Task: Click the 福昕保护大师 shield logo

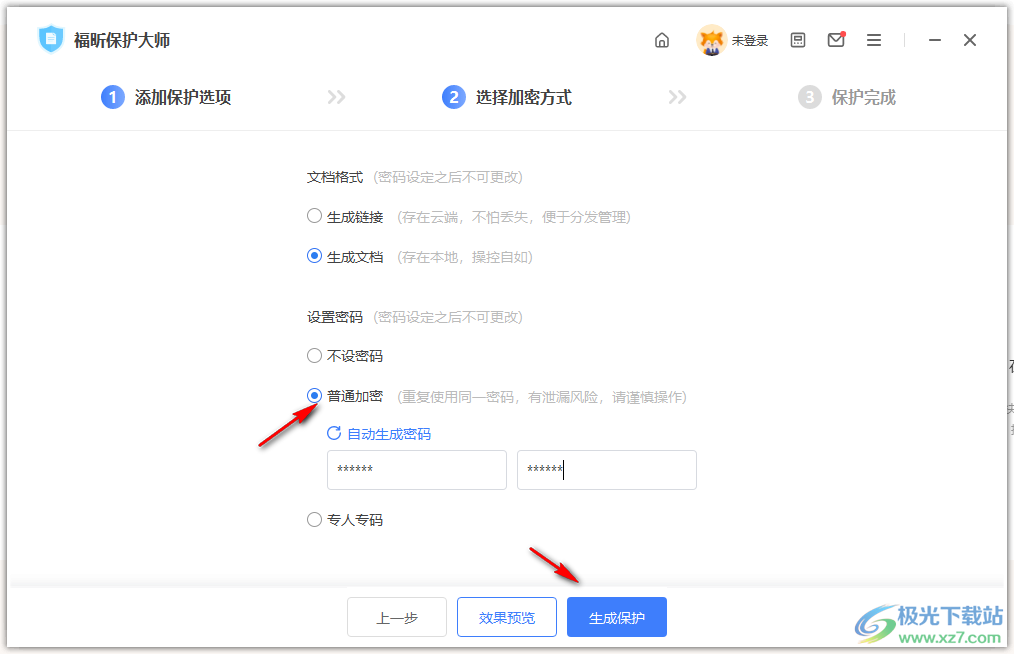Action: click(x=50, y=39)
